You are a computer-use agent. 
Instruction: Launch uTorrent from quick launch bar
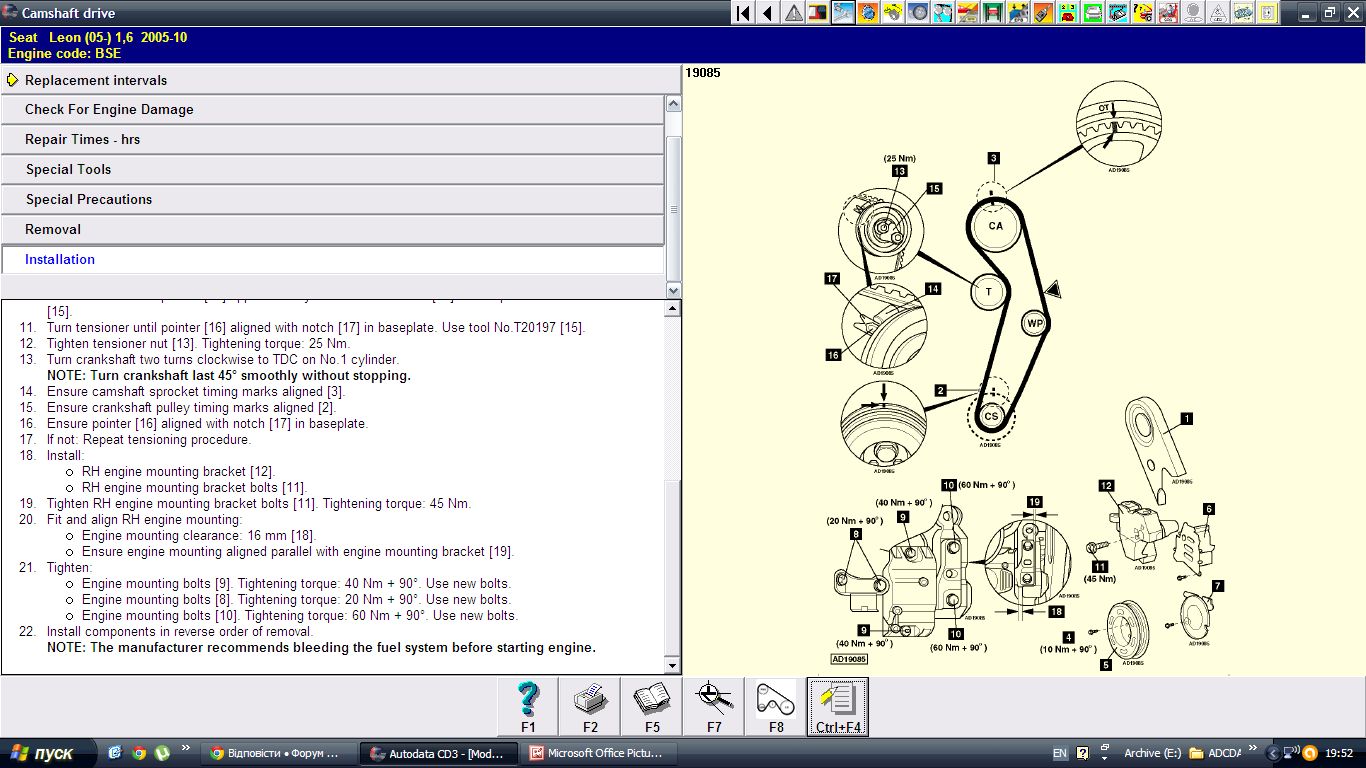(x=163, y=753)
